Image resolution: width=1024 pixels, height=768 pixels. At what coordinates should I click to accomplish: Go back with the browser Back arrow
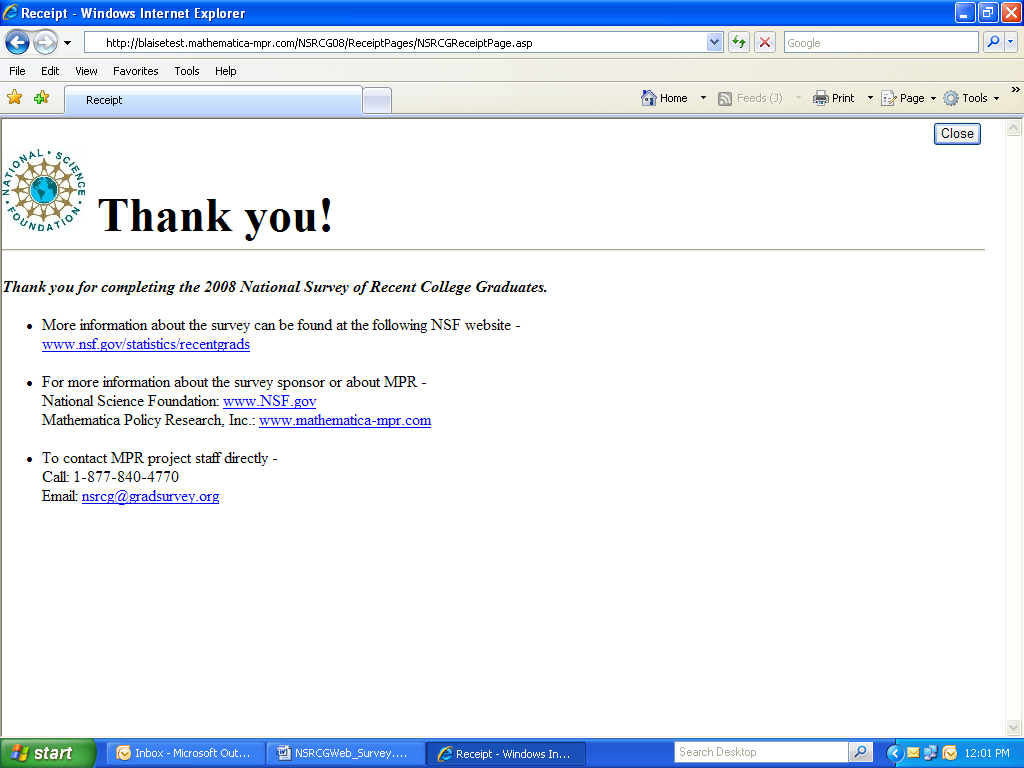[x=18, y=43]
